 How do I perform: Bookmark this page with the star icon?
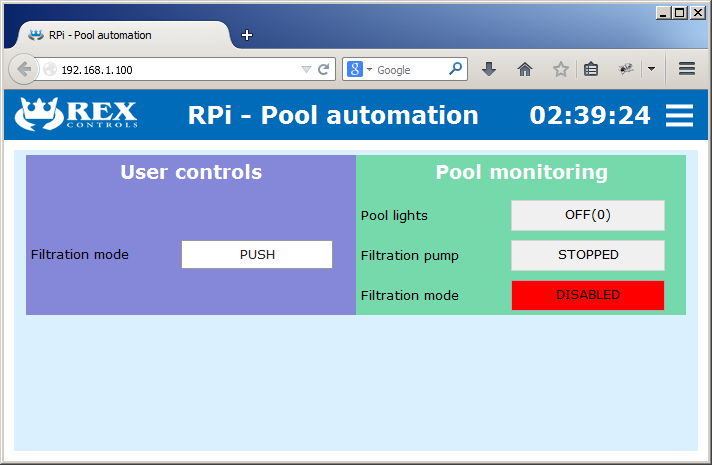point(561,69)
